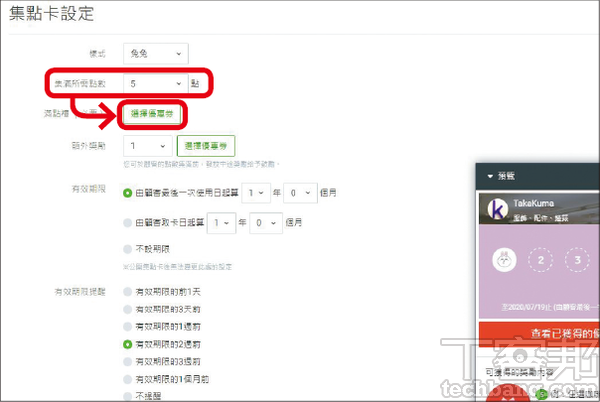This screenshot has width=600, height=402.
Task: Click the 集點卡設定 page heading
Action: tap(51, 13)
